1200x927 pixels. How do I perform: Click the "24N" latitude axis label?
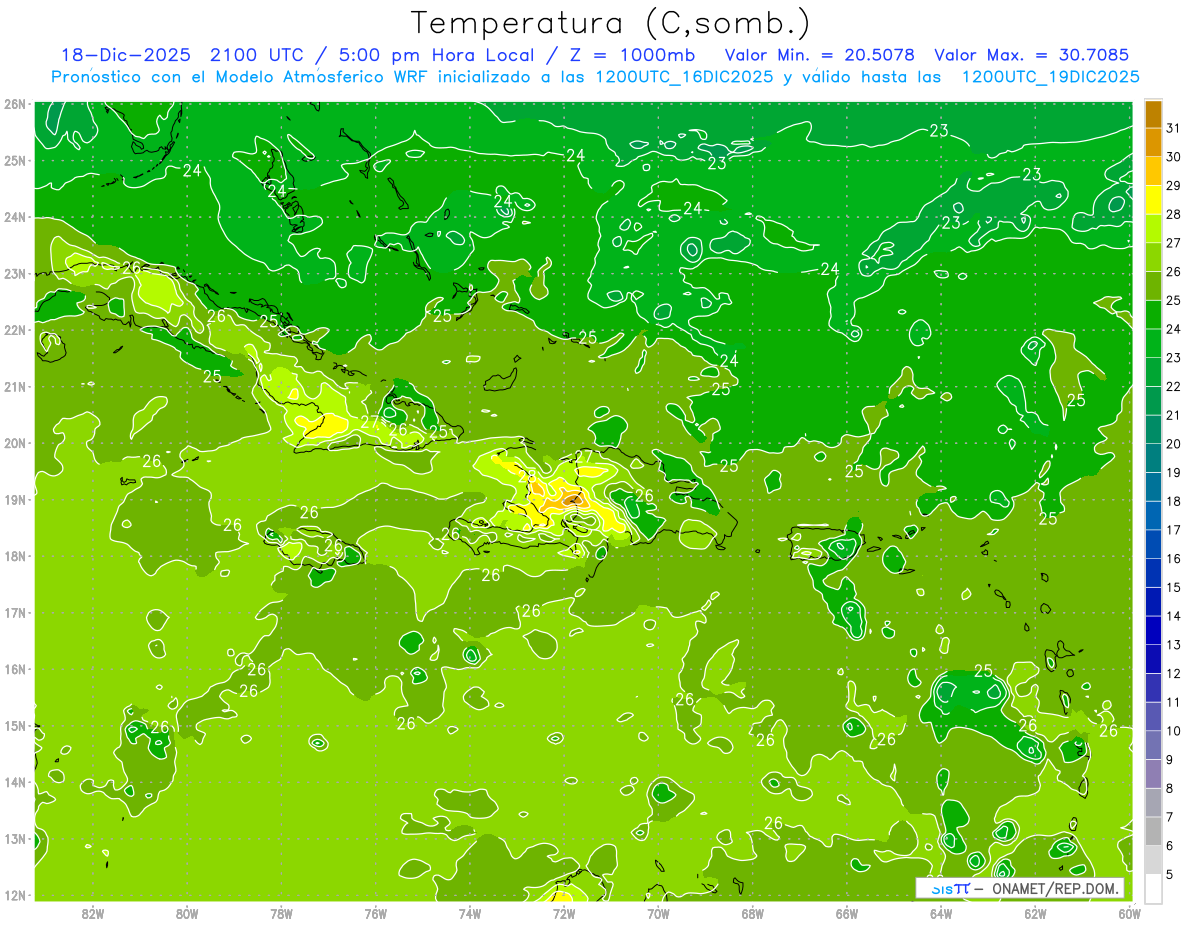(x=15, y=217)
